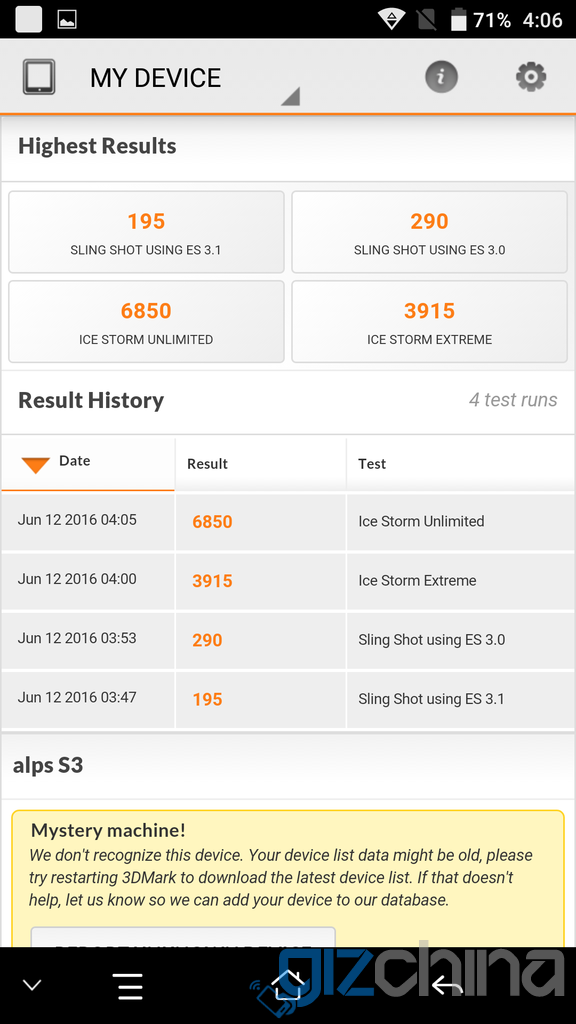The height and width of the screenshot is (1024, 576).
Task: Select Ice Storm Extreme 3915 tile
Action: point(429,321)
